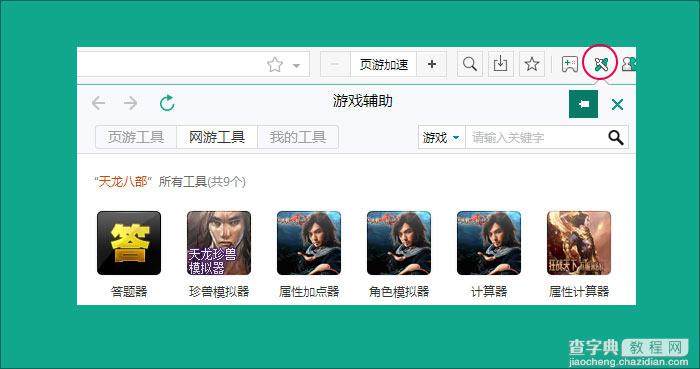Increase page game speed with plus button

432,64
